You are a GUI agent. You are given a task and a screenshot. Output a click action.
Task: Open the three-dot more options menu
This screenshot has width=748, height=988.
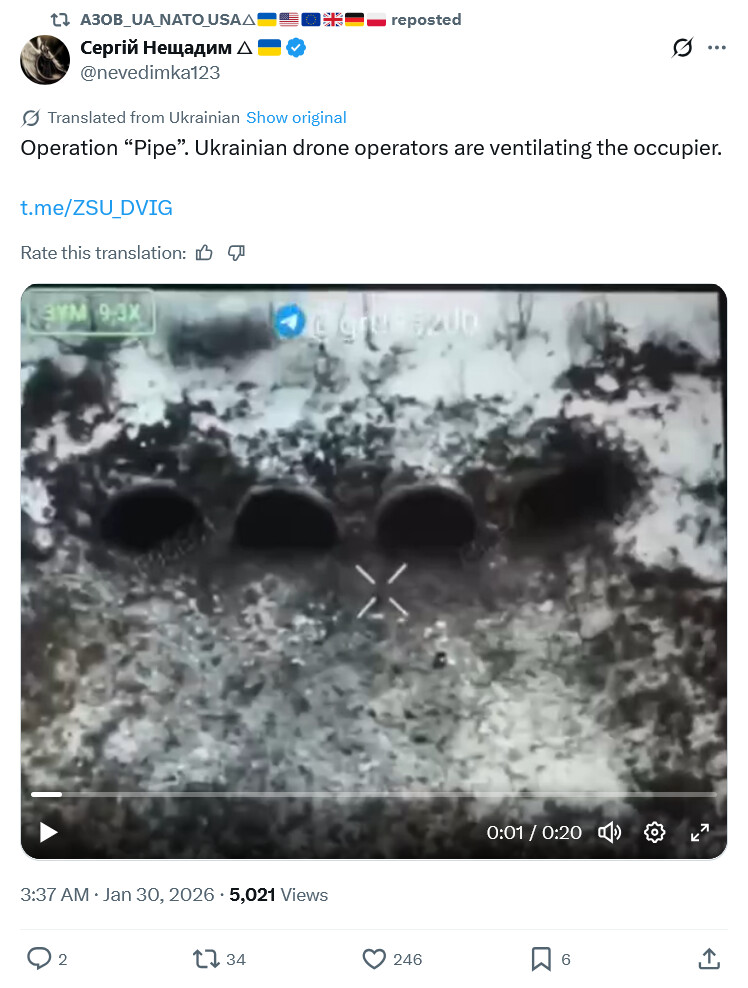click(x=716, y=47)
